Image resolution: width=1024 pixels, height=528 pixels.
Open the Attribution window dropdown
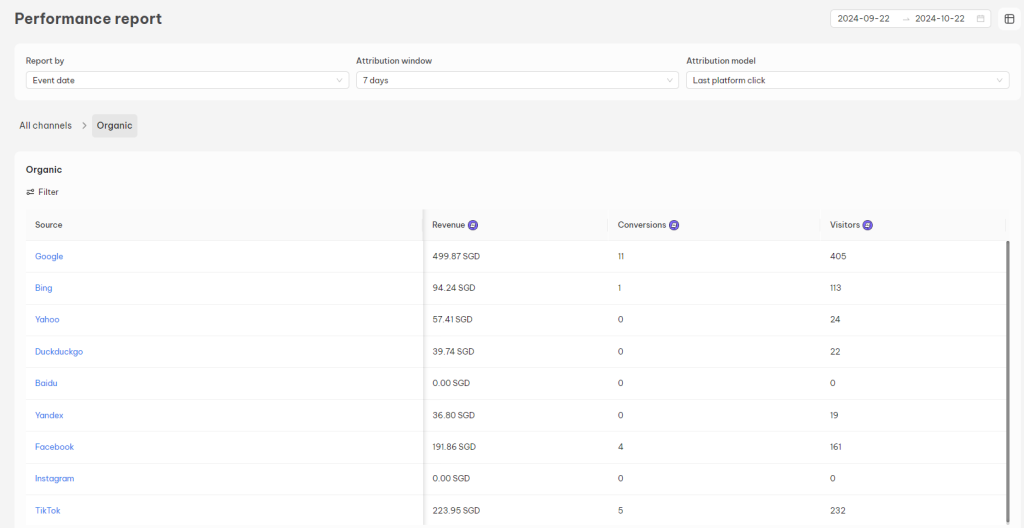516,80
